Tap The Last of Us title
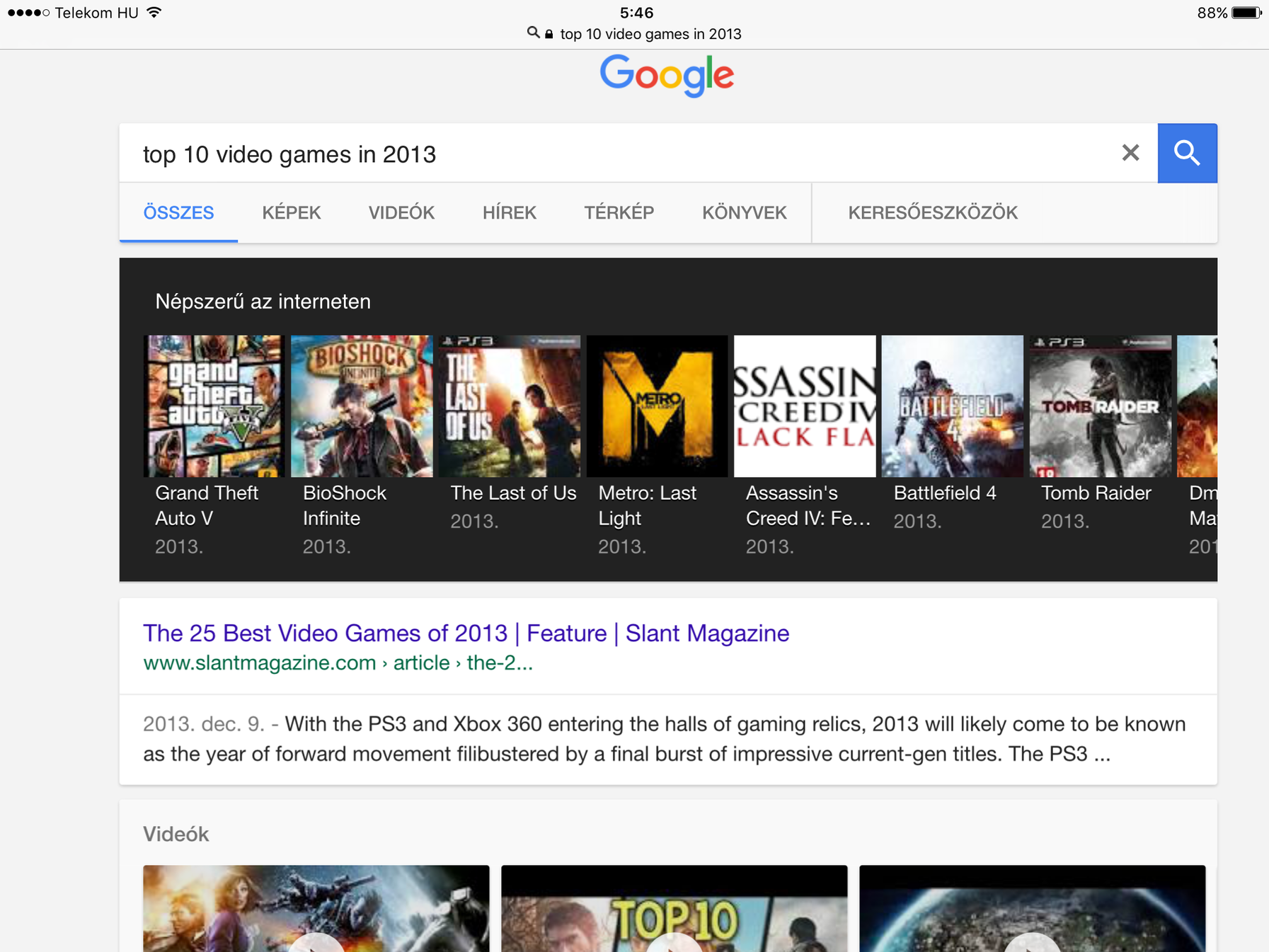Screen dimensions: 1269x952 click(x=514, y=493)
